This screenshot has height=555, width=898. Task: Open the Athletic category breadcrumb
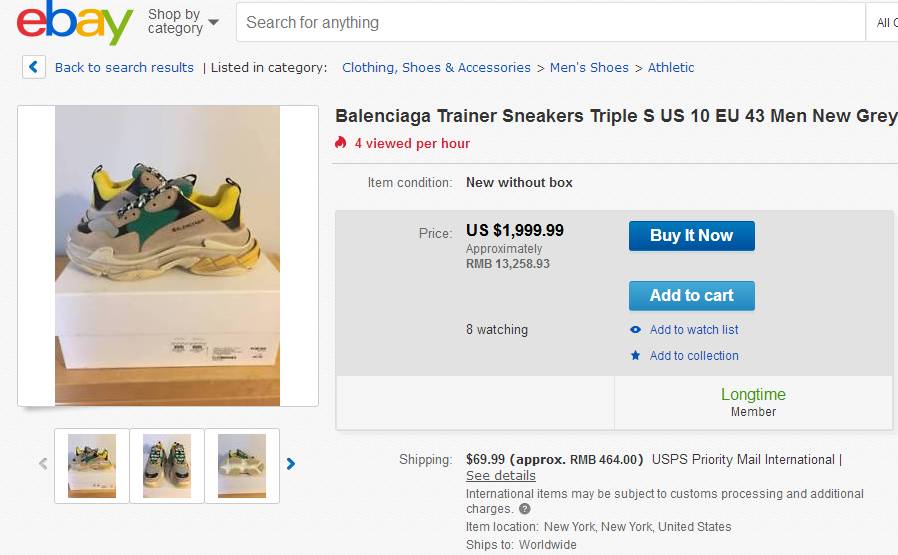click(x=671, y=68)
